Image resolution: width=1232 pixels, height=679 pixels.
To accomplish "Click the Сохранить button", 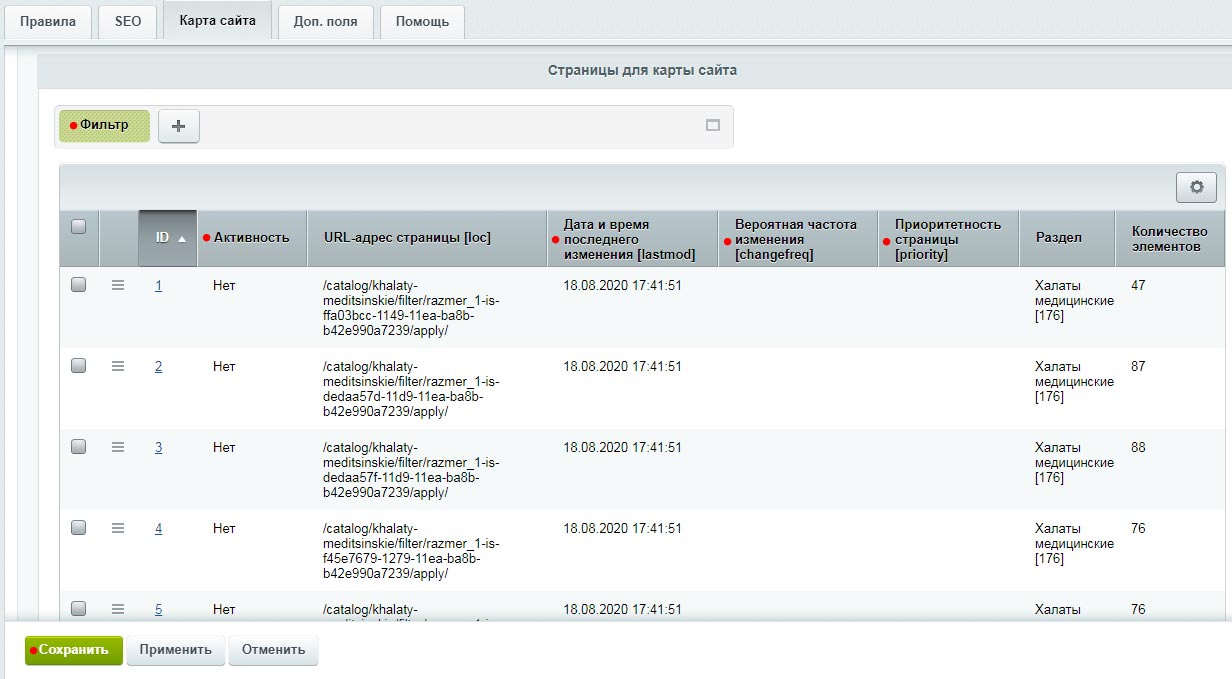I will pos(72,650).
